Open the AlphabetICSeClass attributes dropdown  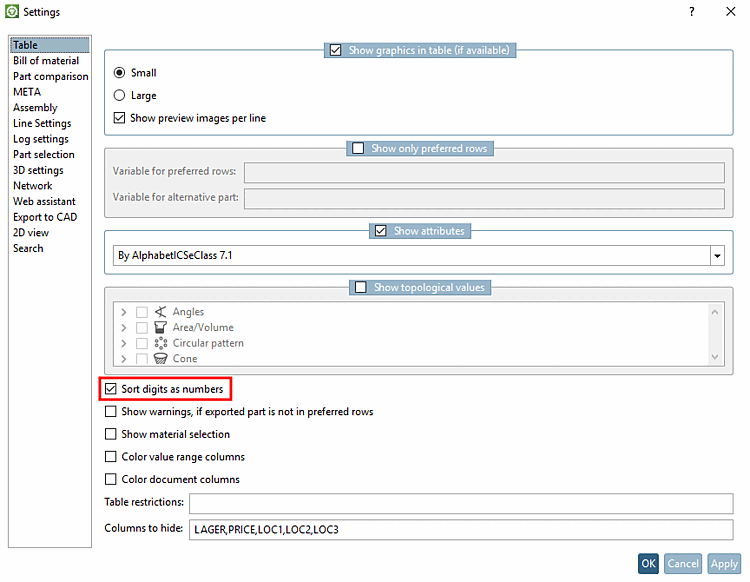point(717,256)
